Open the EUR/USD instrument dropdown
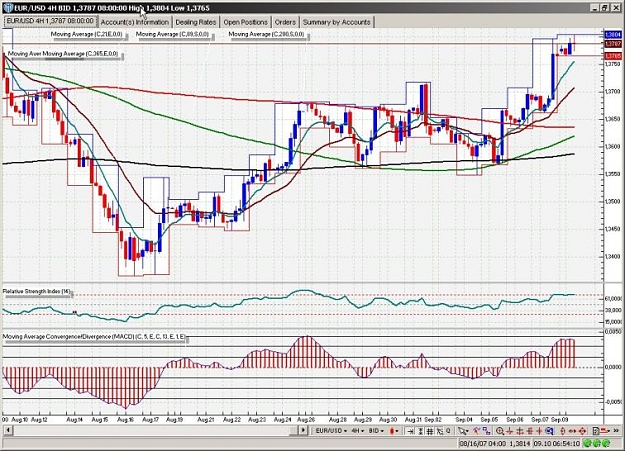The height and width of the screenshot is (451, 625). click(331, 431)
